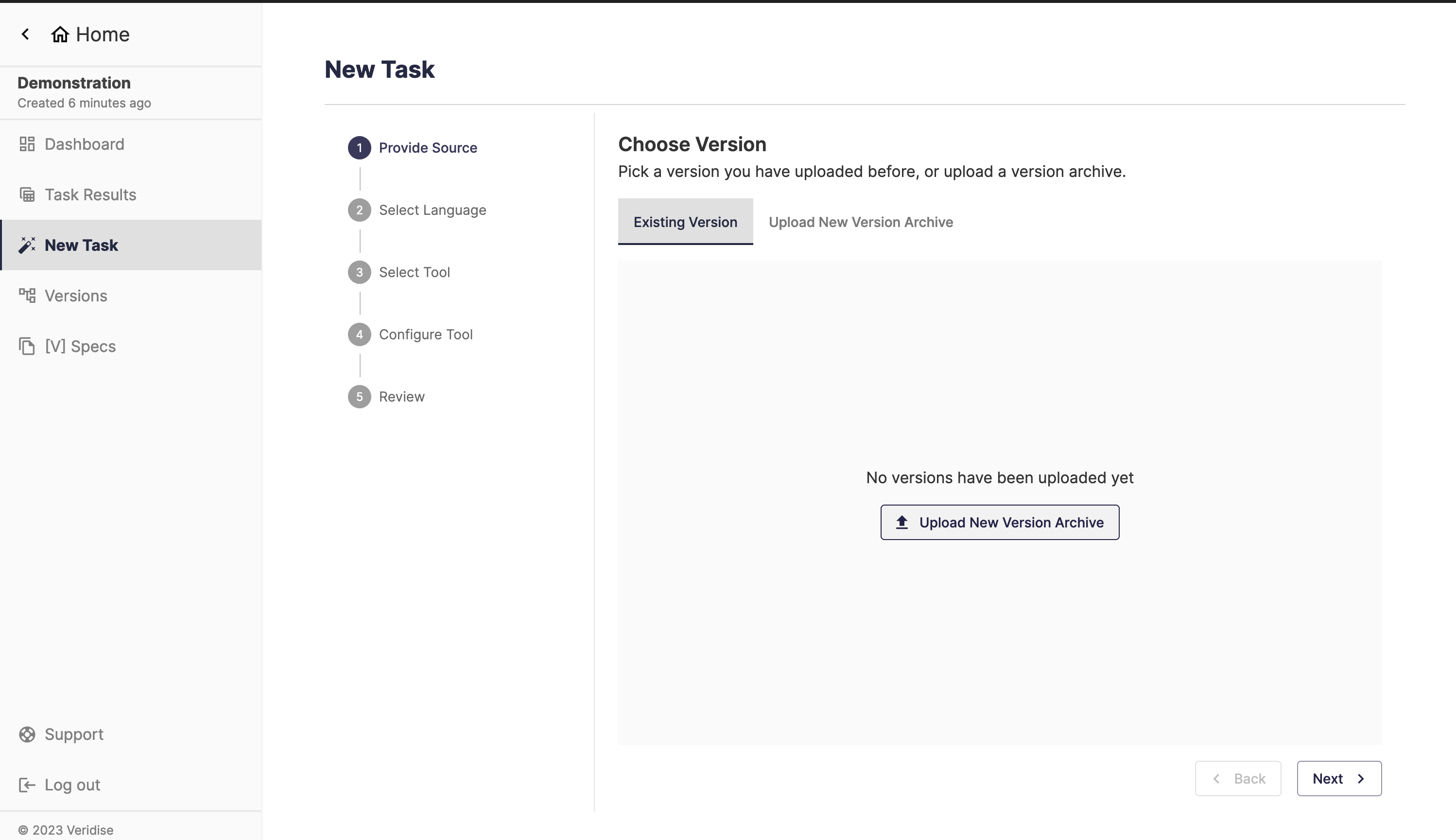Select Log out text

[x=73, y=785]
